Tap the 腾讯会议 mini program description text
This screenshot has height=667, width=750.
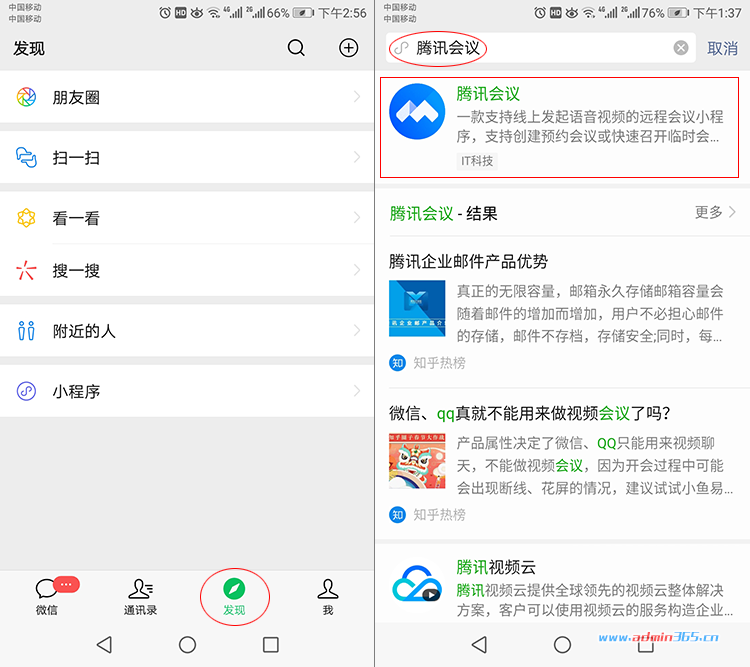point(589,127)
